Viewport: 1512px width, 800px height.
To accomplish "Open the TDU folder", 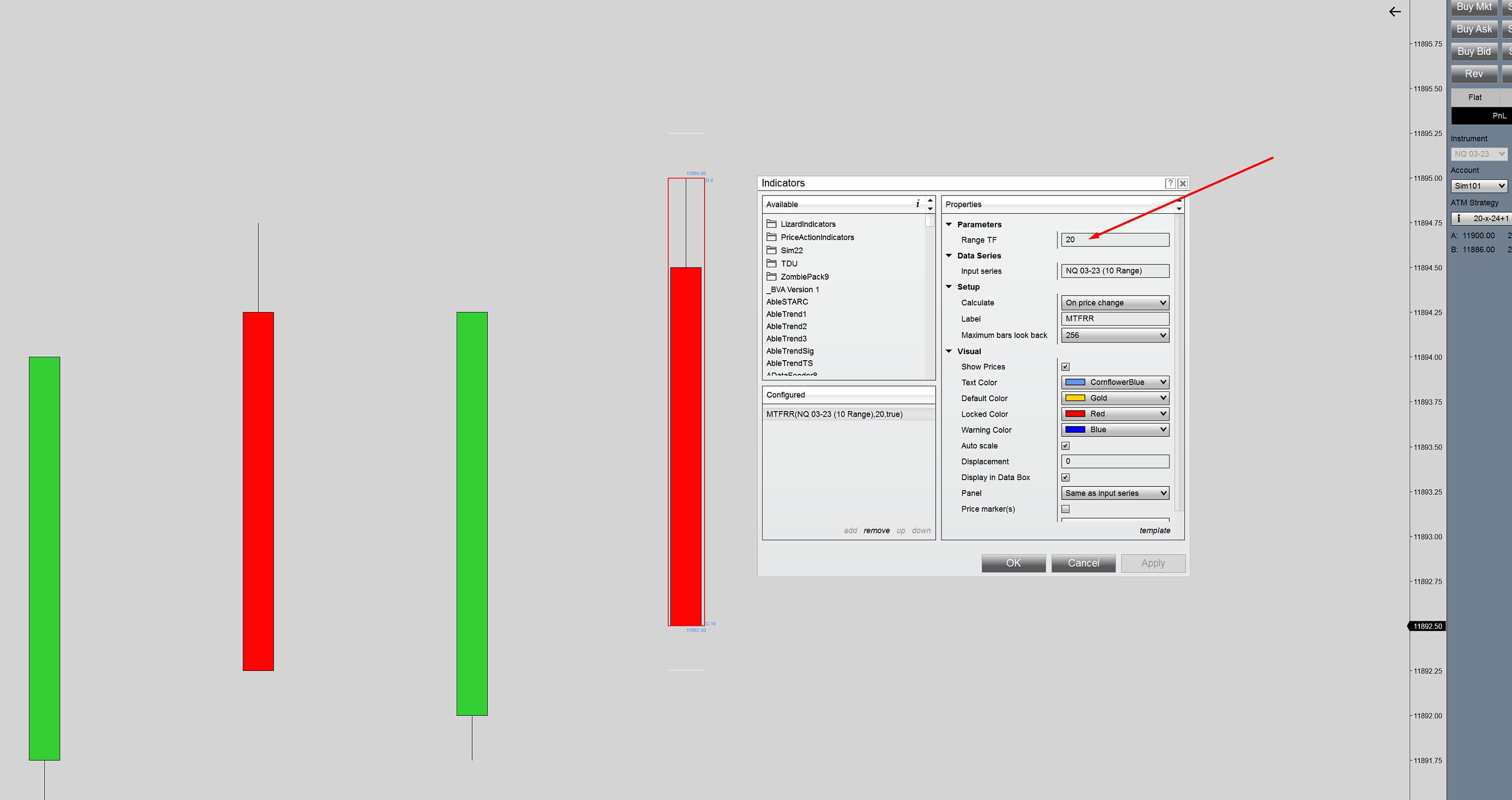I will [x=788, y=263].
